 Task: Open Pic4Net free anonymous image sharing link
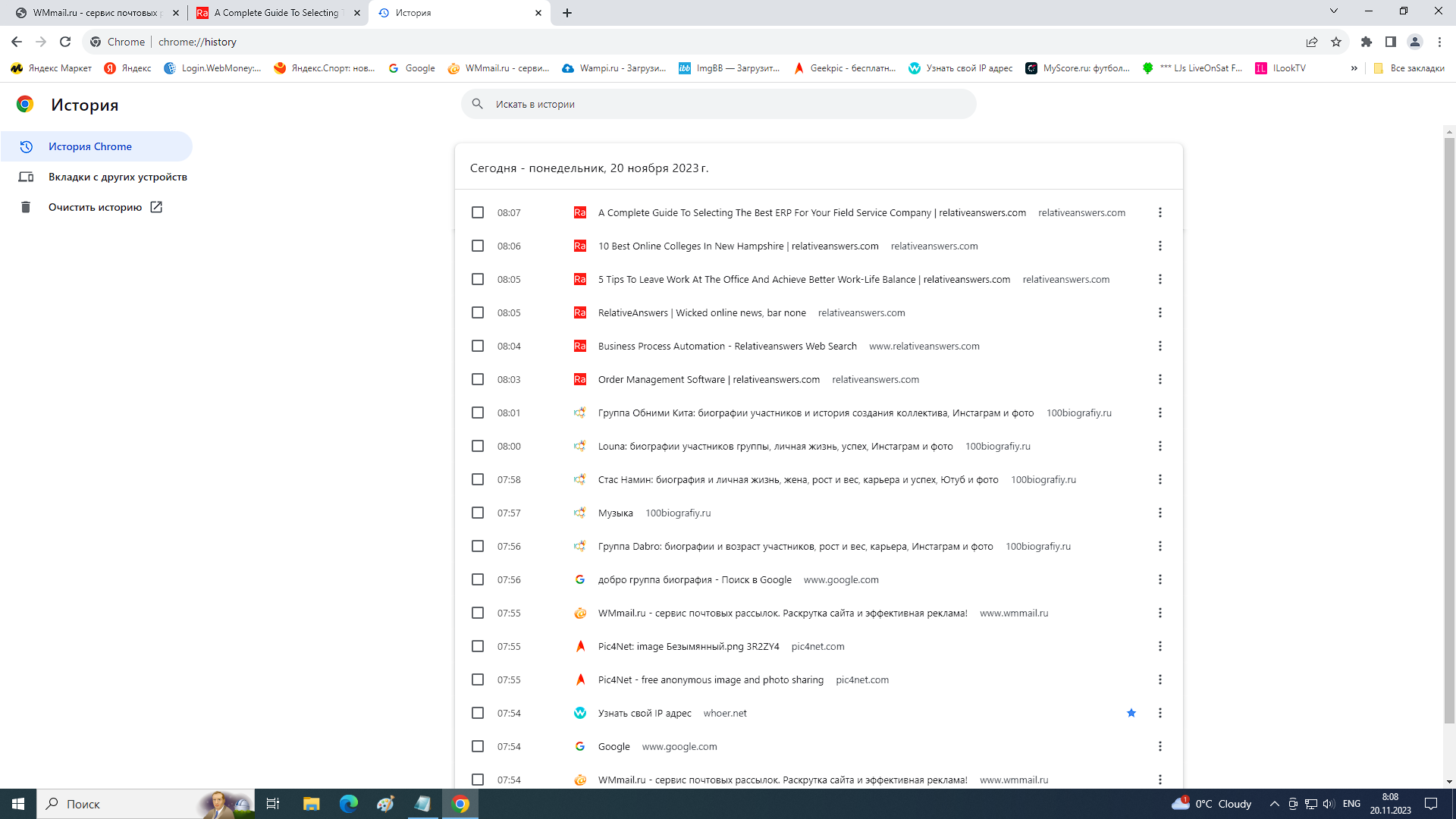point(711,679)
